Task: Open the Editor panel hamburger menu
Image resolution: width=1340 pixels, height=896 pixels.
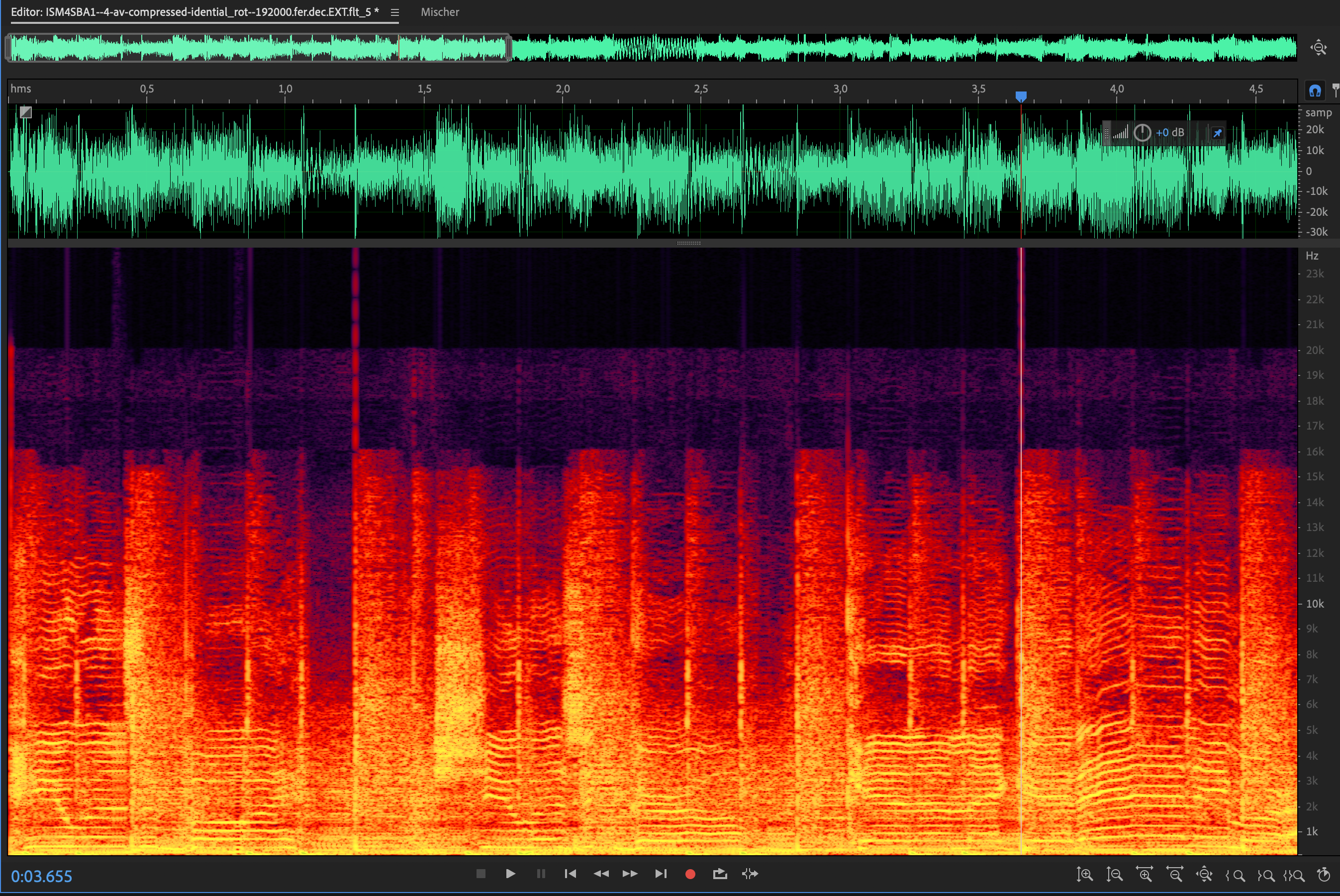Action: pos(394,12)
